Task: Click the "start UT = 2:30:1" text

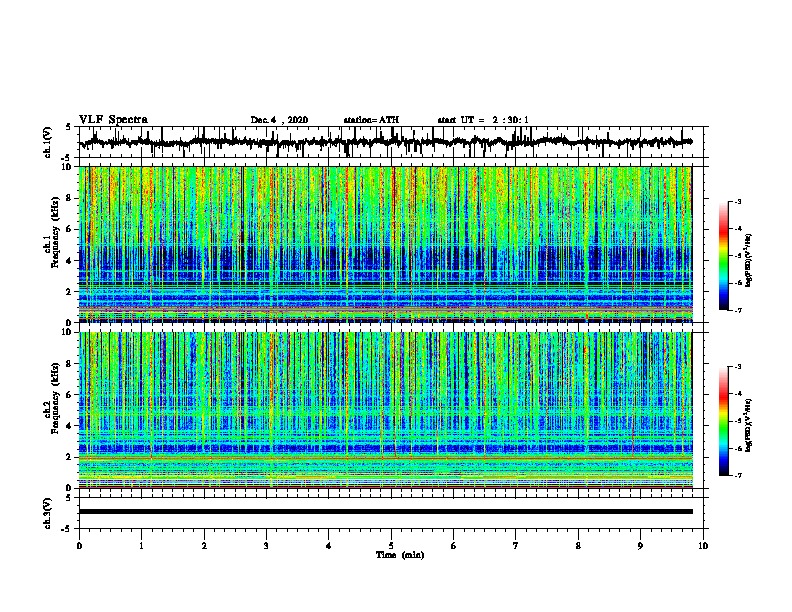Action: pos(483,120)
